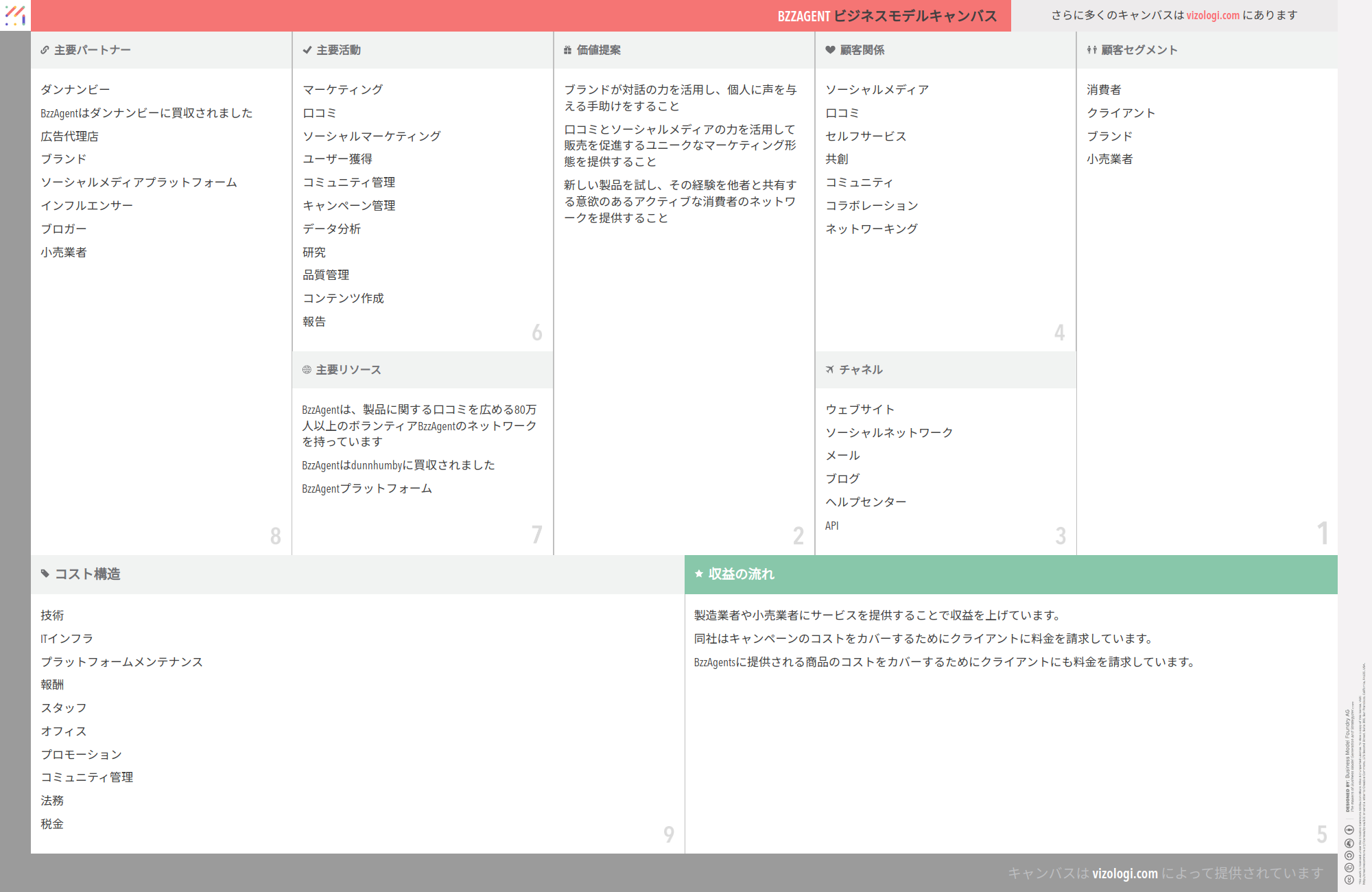Image resolution: width=1372 pixels, height=892 pixels.
Task: Select セルフサービス customer relationship
Action: point(866,137)
